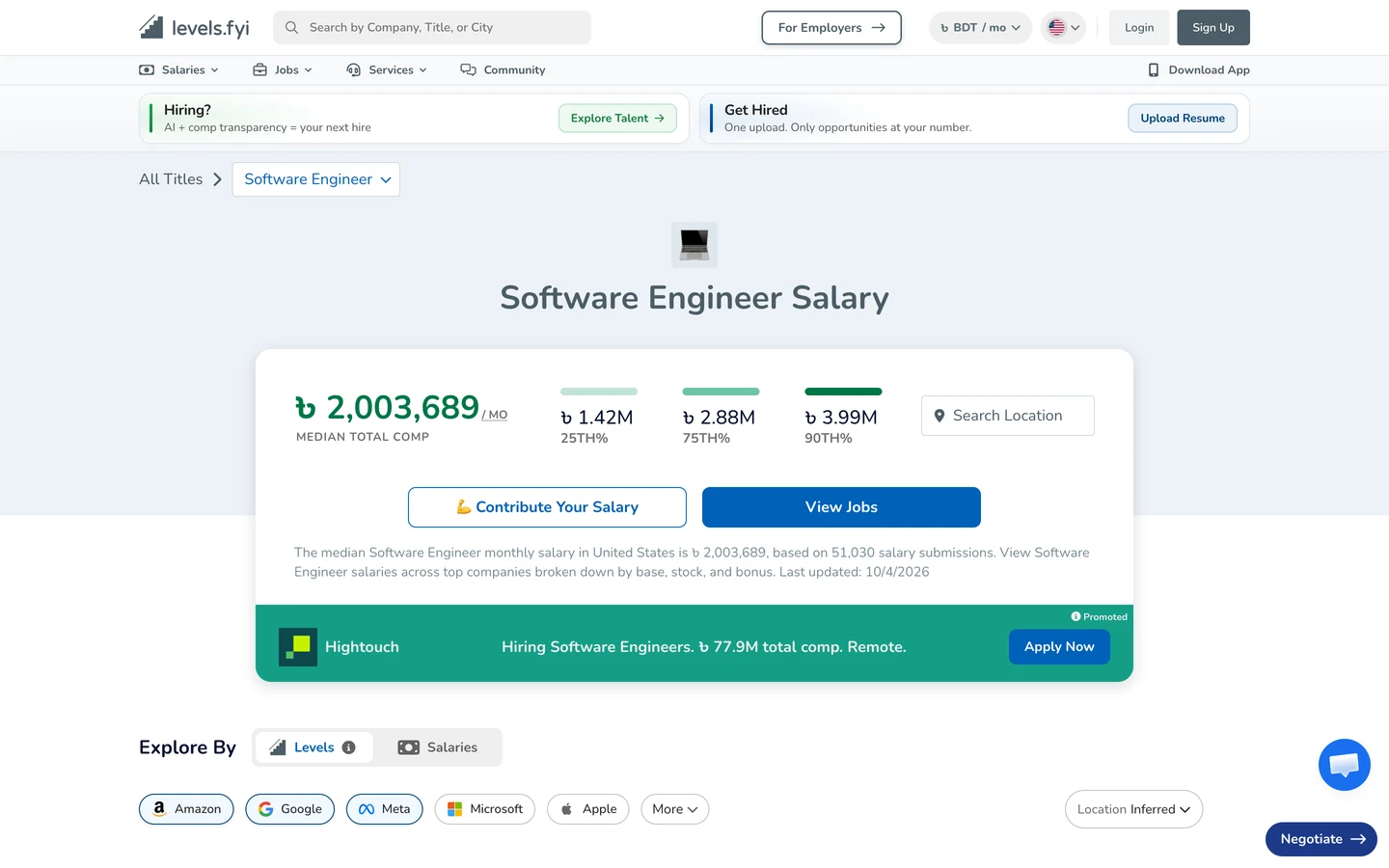Click Upload Resume button

tap(1183, 118)
